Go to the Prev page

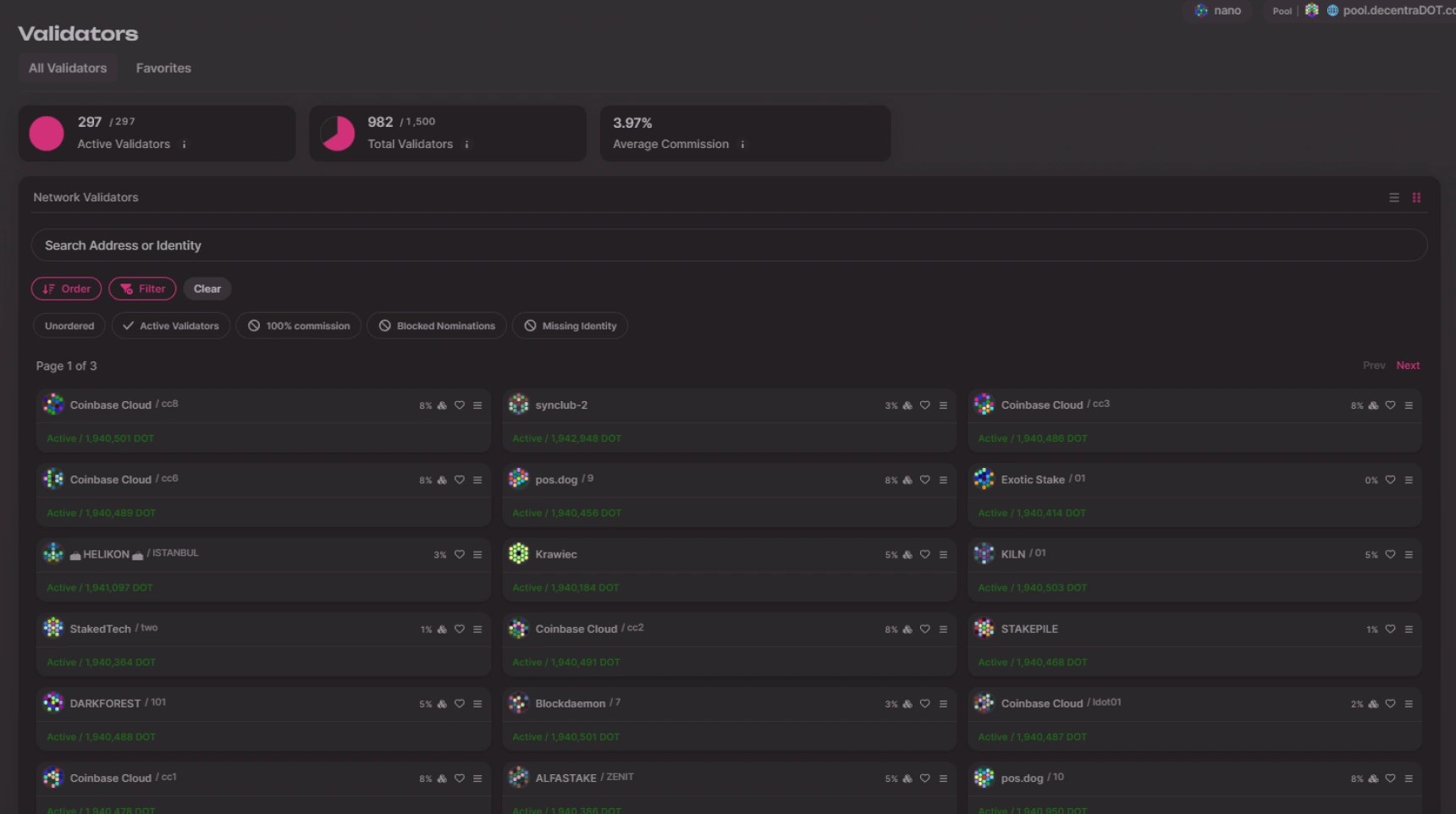coord(1374,366)
